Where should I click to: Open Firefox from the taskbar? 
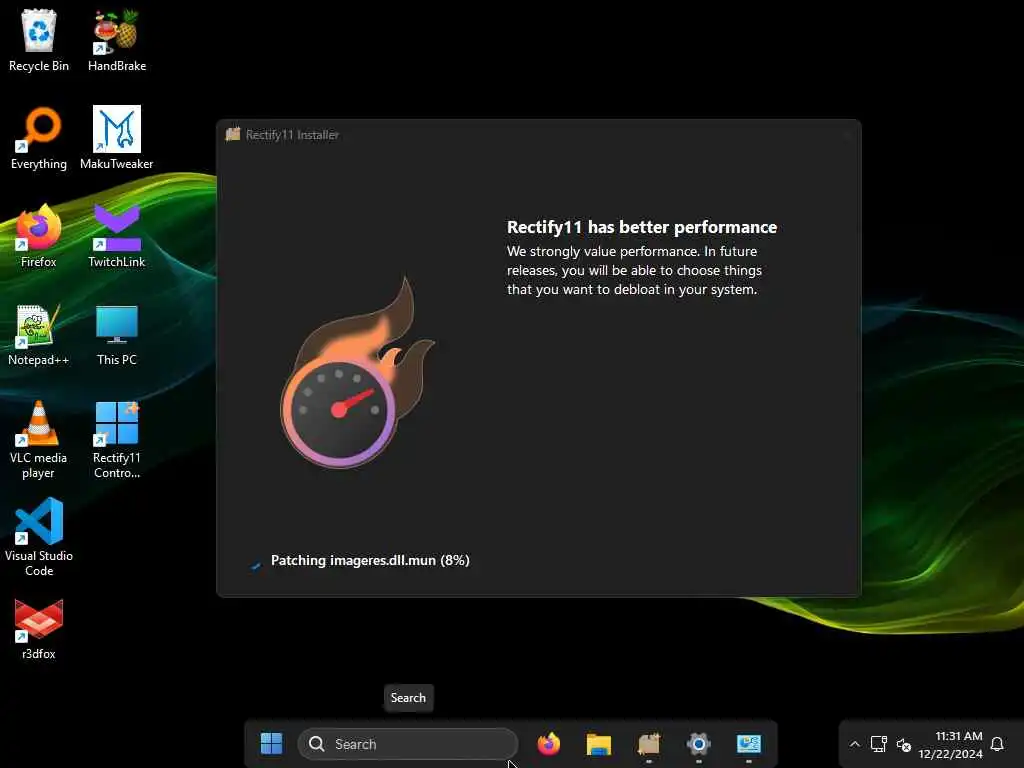(549, 744)
